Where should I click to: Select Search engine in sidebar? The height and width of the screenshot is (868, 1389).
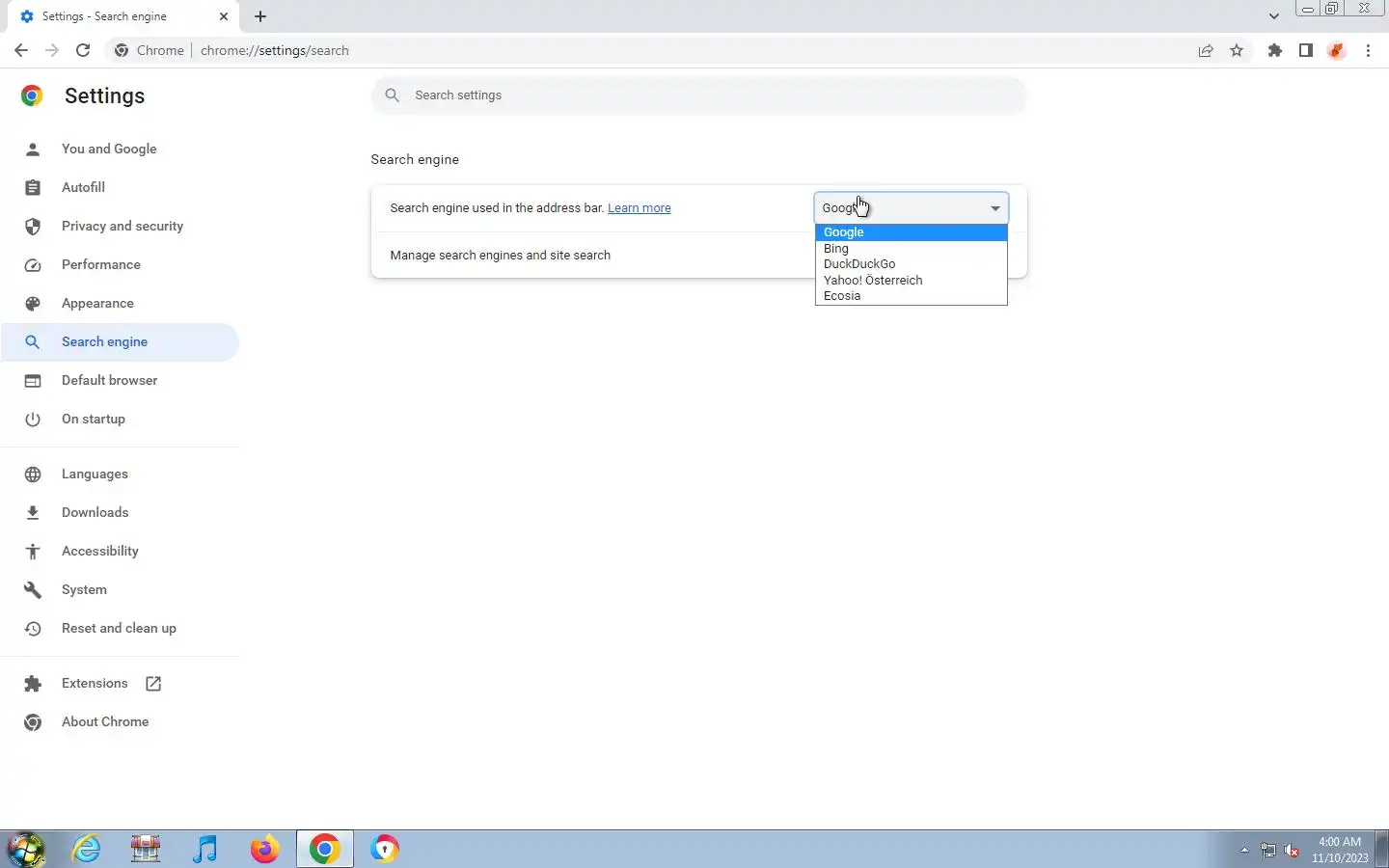pos(121,341)
